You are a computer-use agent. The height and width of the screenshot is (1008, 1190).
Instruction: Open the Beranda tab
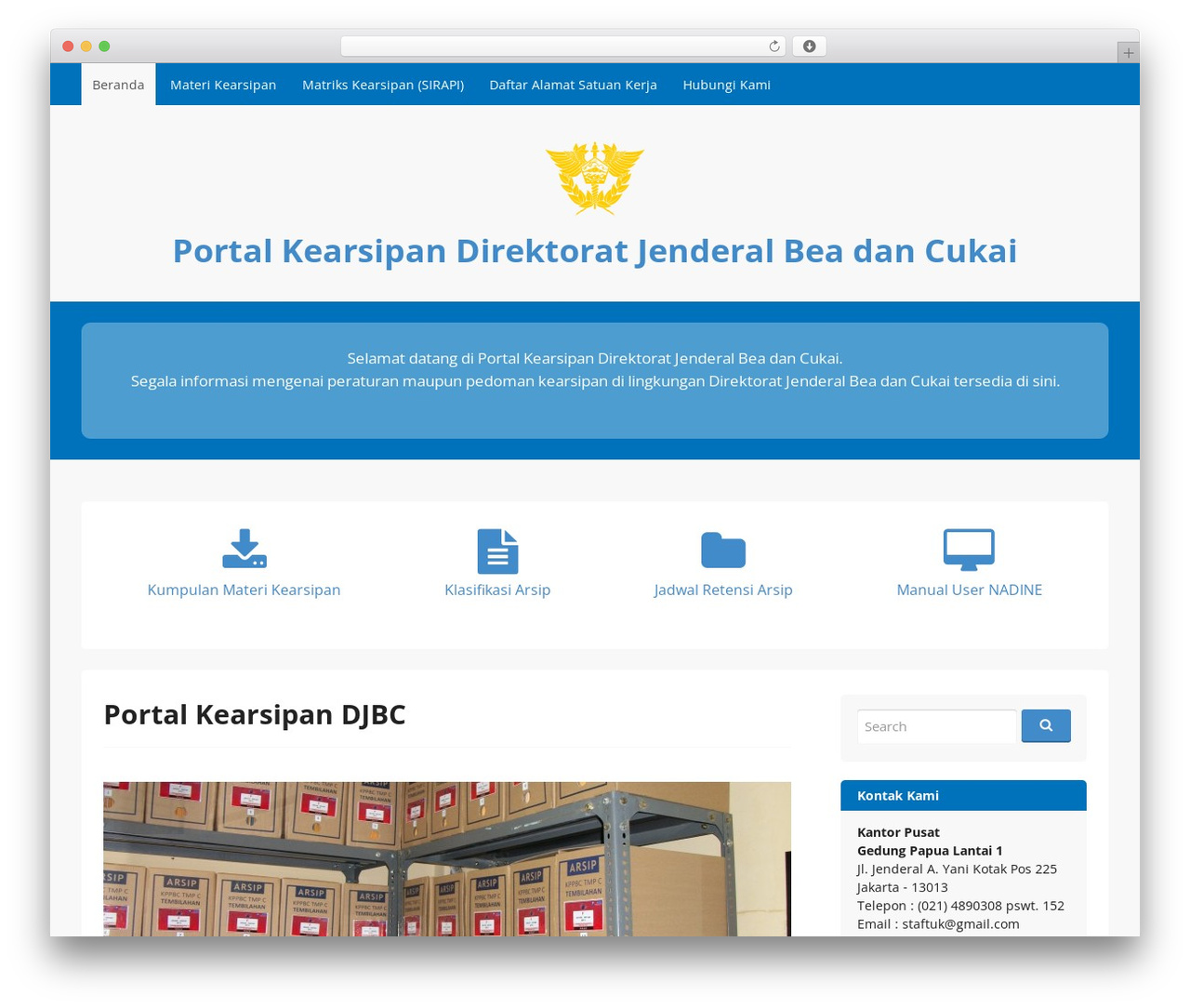click(118, 85)
